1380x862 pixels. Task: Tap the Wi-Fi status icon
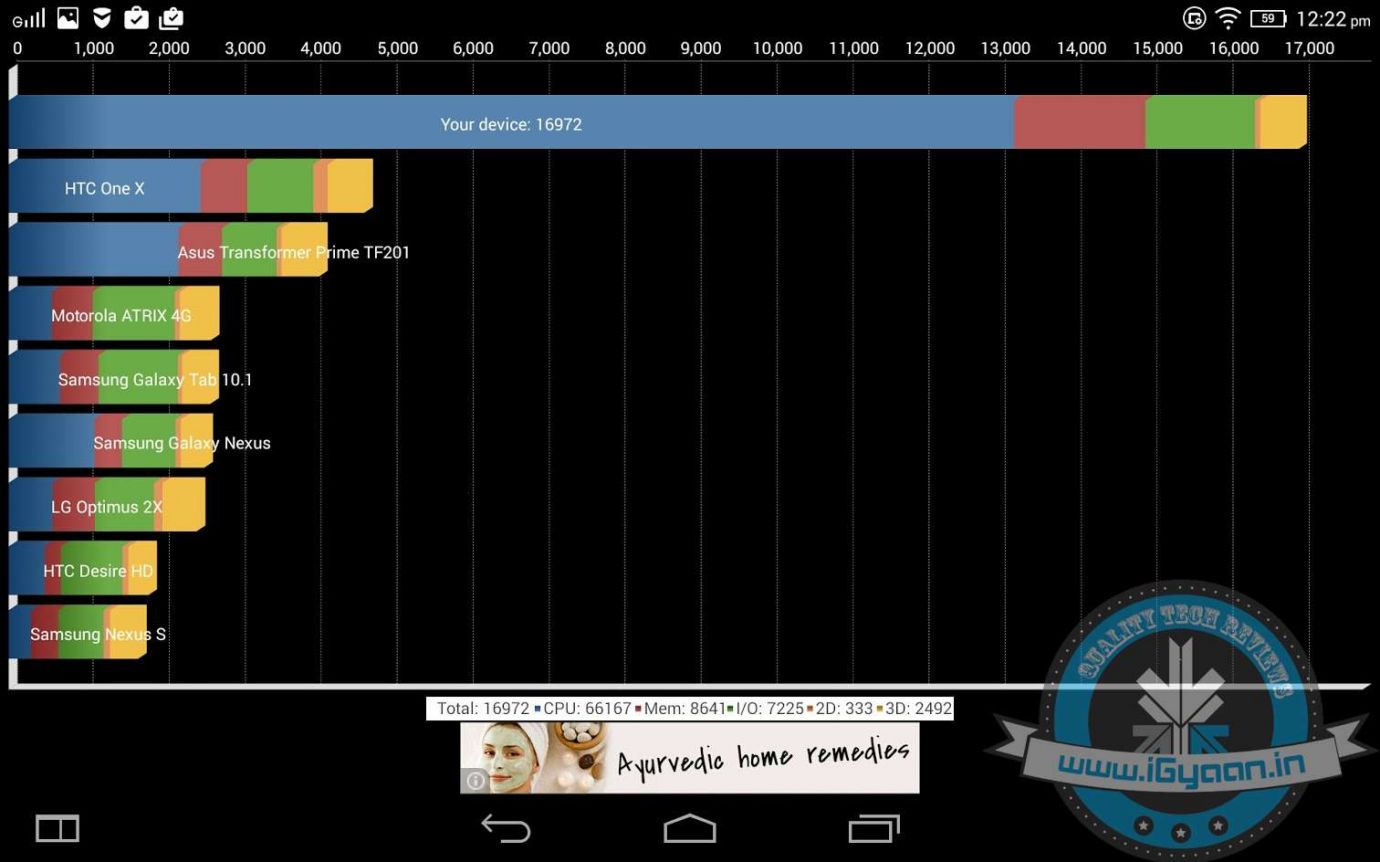click(1228, 19)
